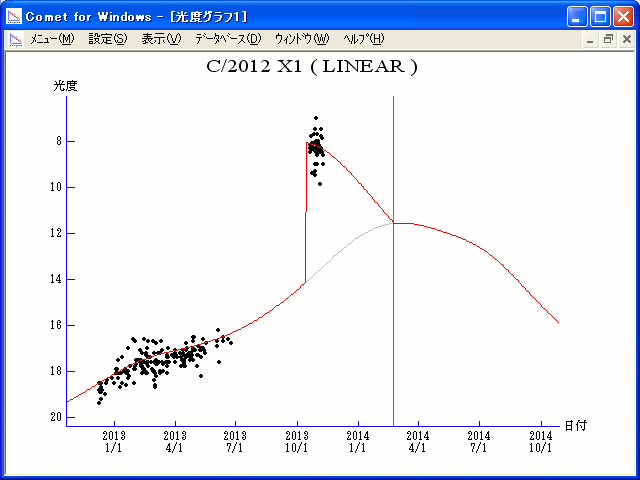Open the メニュー(M) menu

[52, 39]
